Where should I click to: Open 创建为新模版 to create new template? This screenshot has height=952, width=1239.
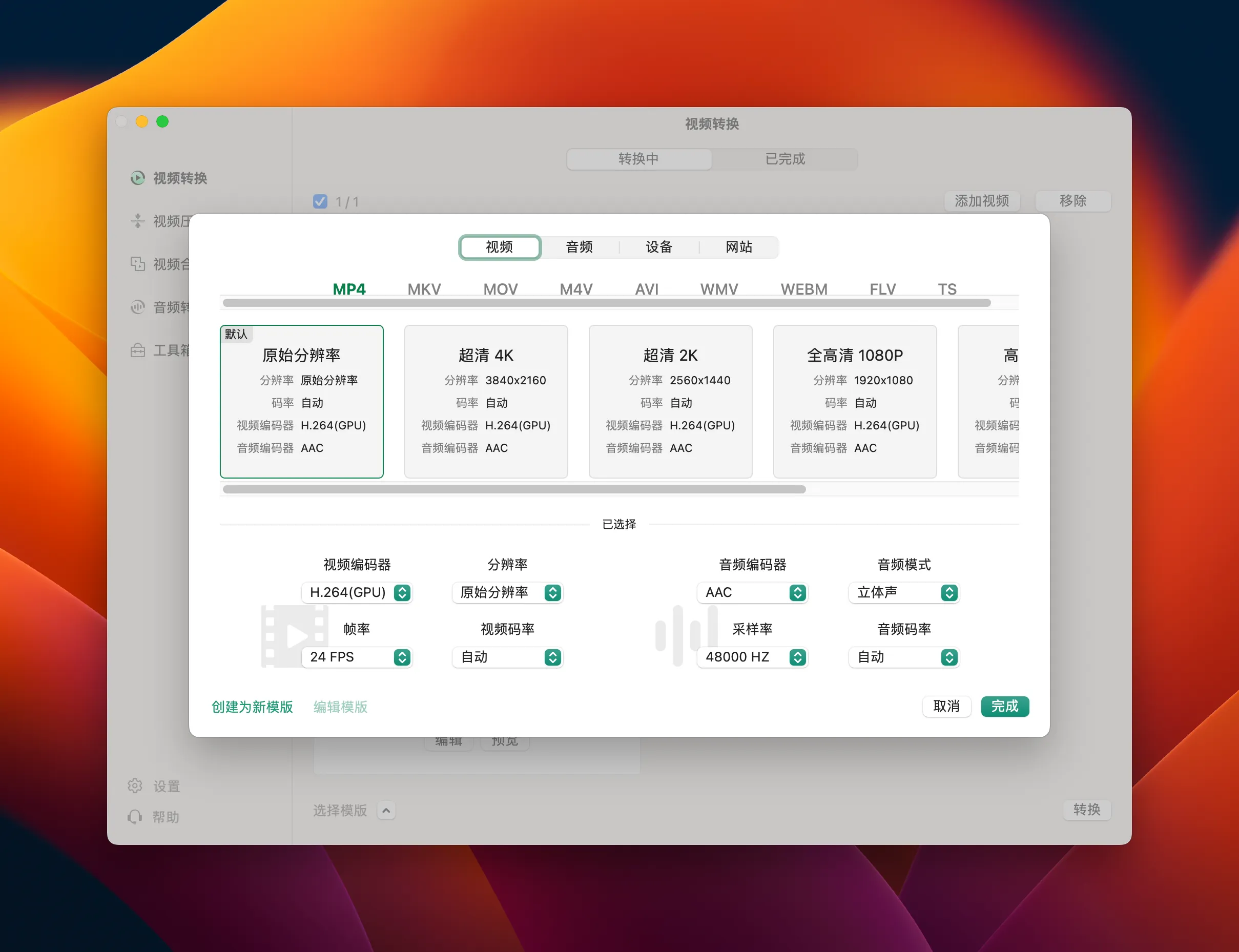252,707
